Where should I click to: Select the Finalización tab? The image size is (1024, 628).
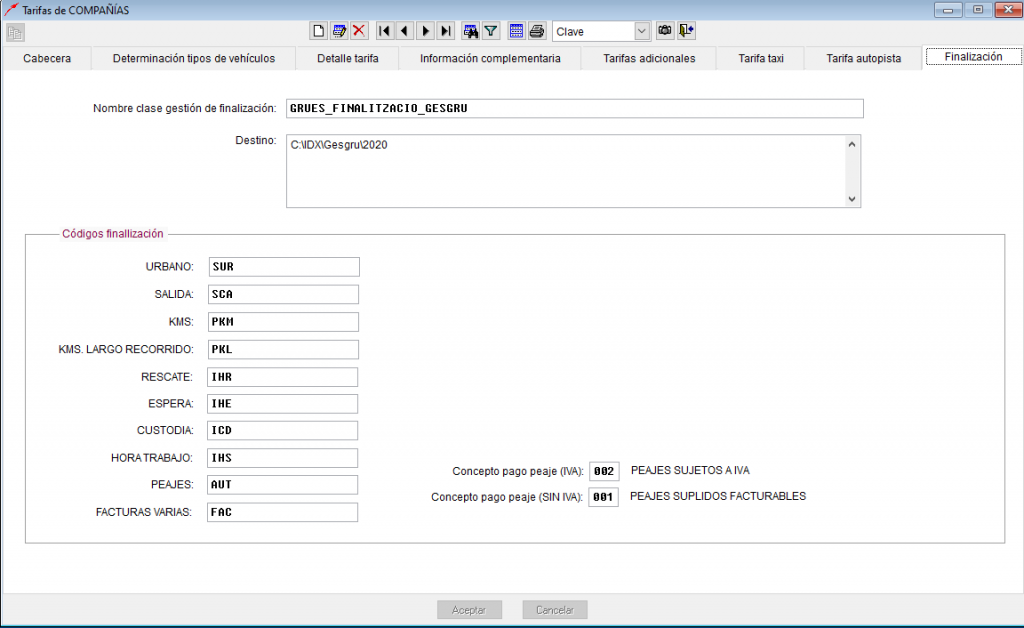coord(973,57)
